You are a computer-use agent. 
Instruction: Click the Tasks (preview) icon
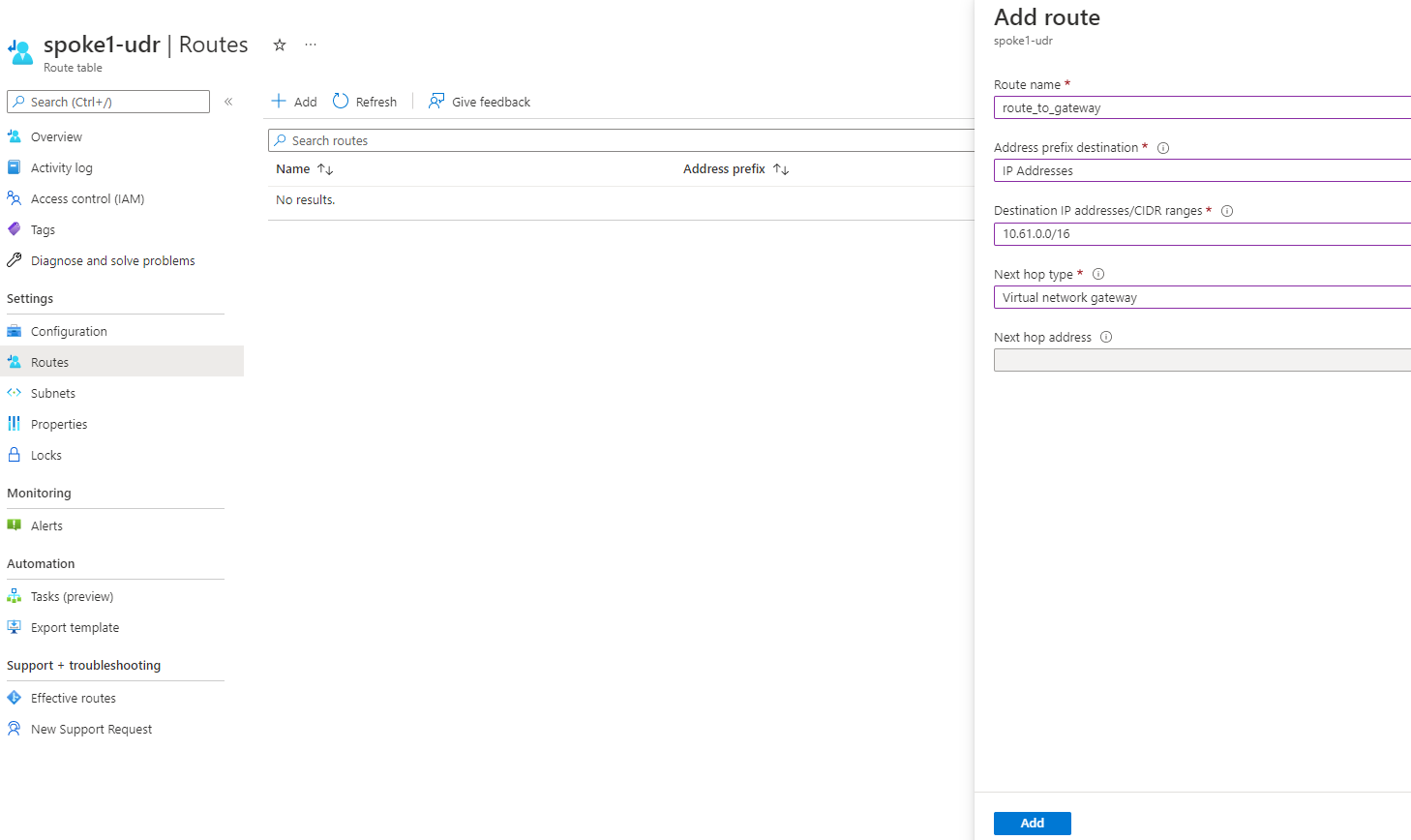pyautogui.click(x=15, y=596)
